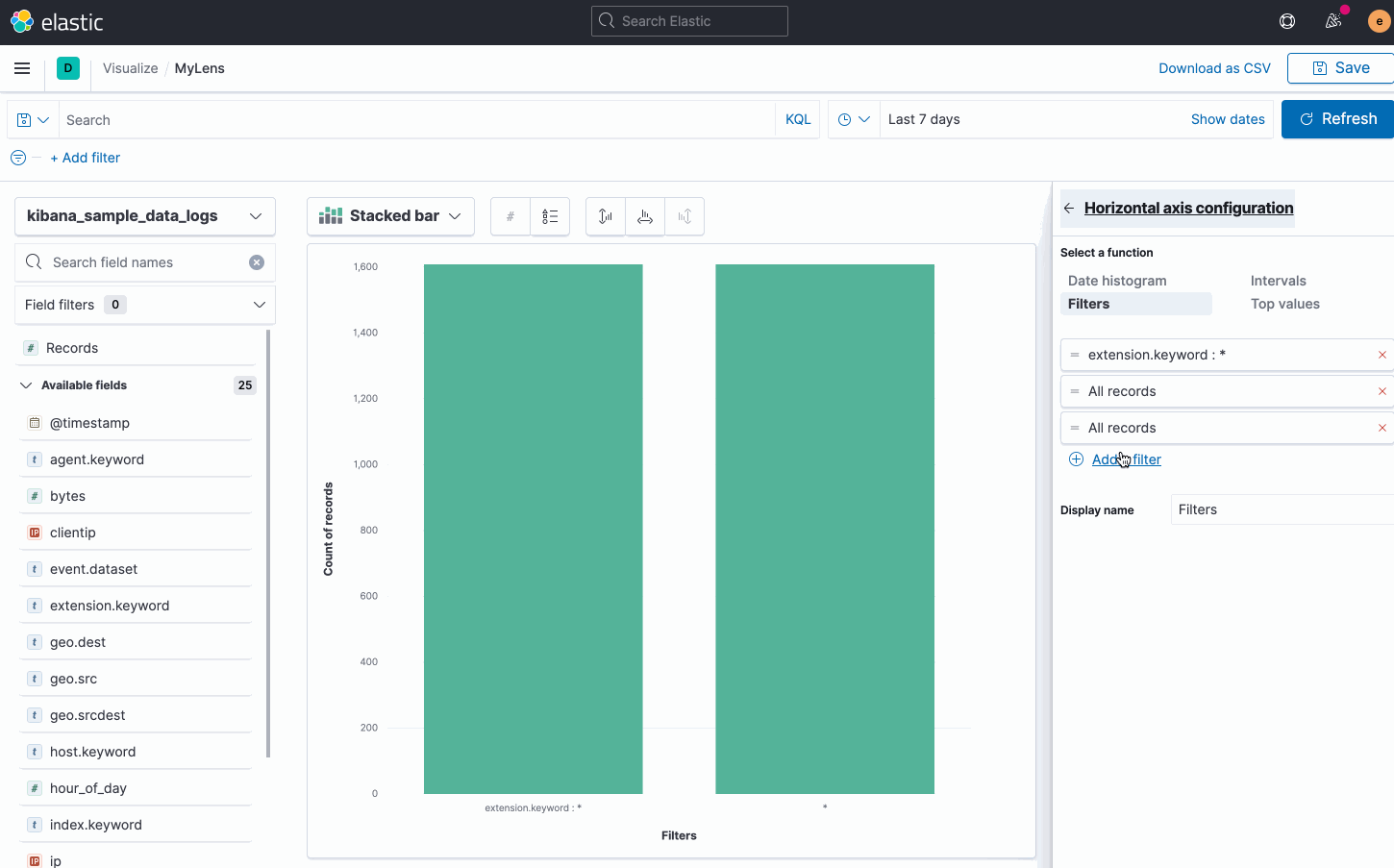Open the news feed party icon
Screen dimensions: 1394x868
1332,20
